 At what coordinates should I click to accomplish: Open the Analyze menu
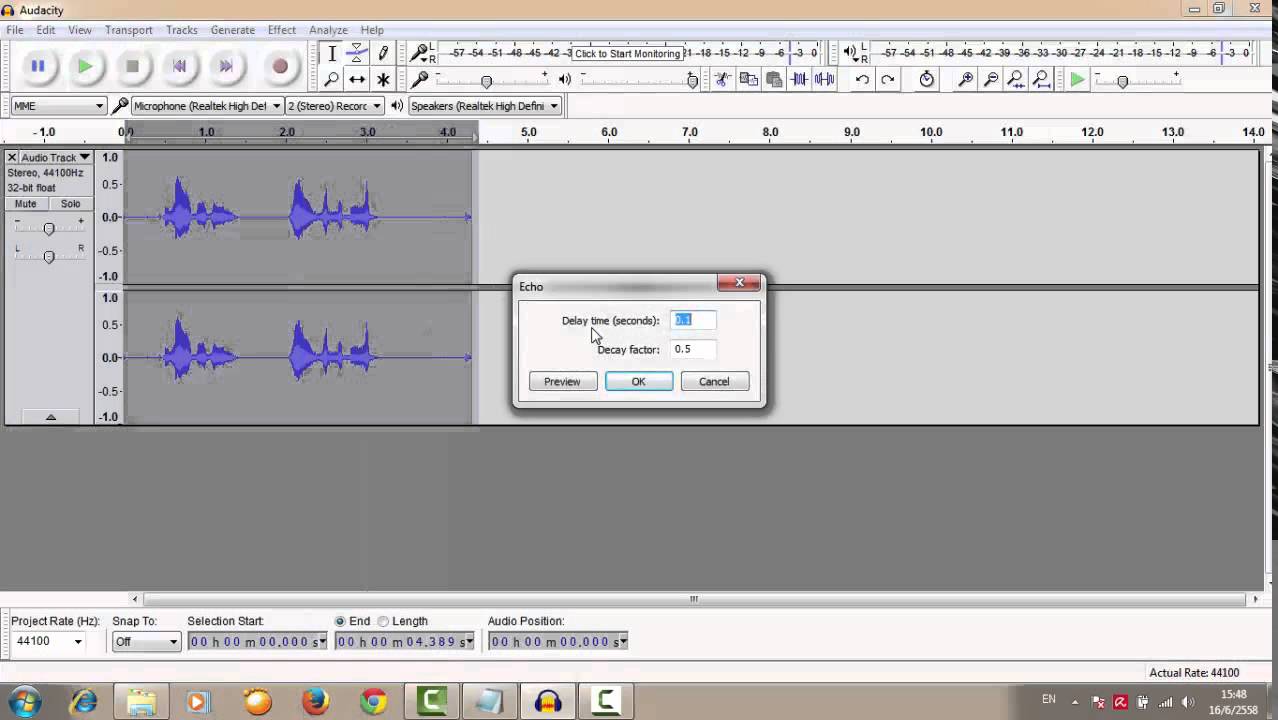coord(328,30)
